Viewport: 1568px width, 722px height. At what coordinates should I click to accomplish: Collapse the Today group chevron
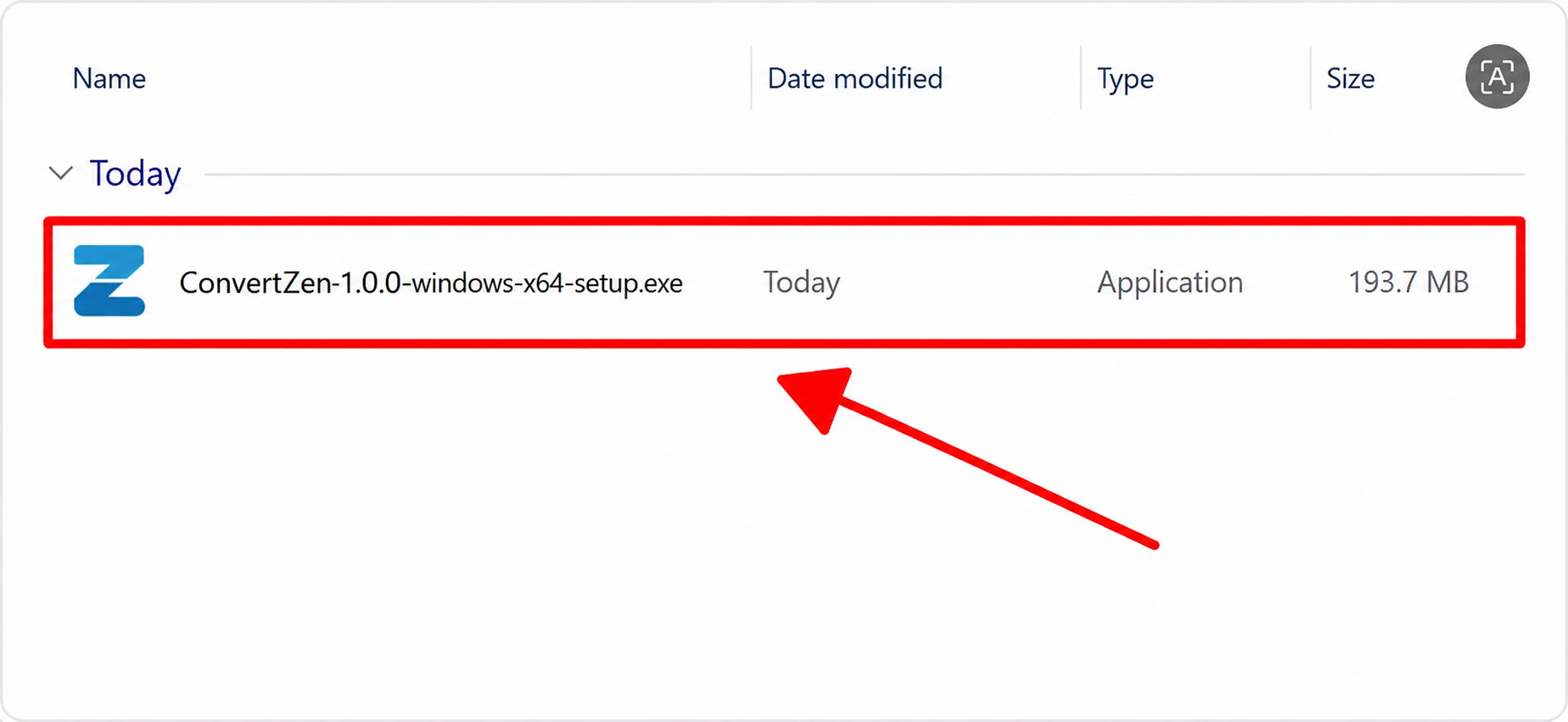pyautogui.click(x=60, y=173)
